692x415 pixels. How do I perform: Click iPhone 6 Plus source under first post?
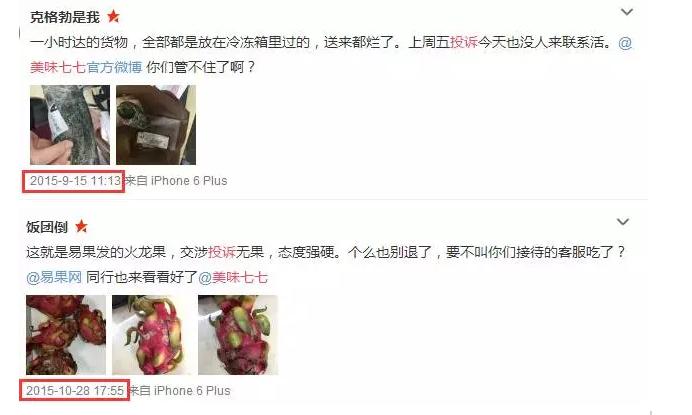(x=189, y=181)
